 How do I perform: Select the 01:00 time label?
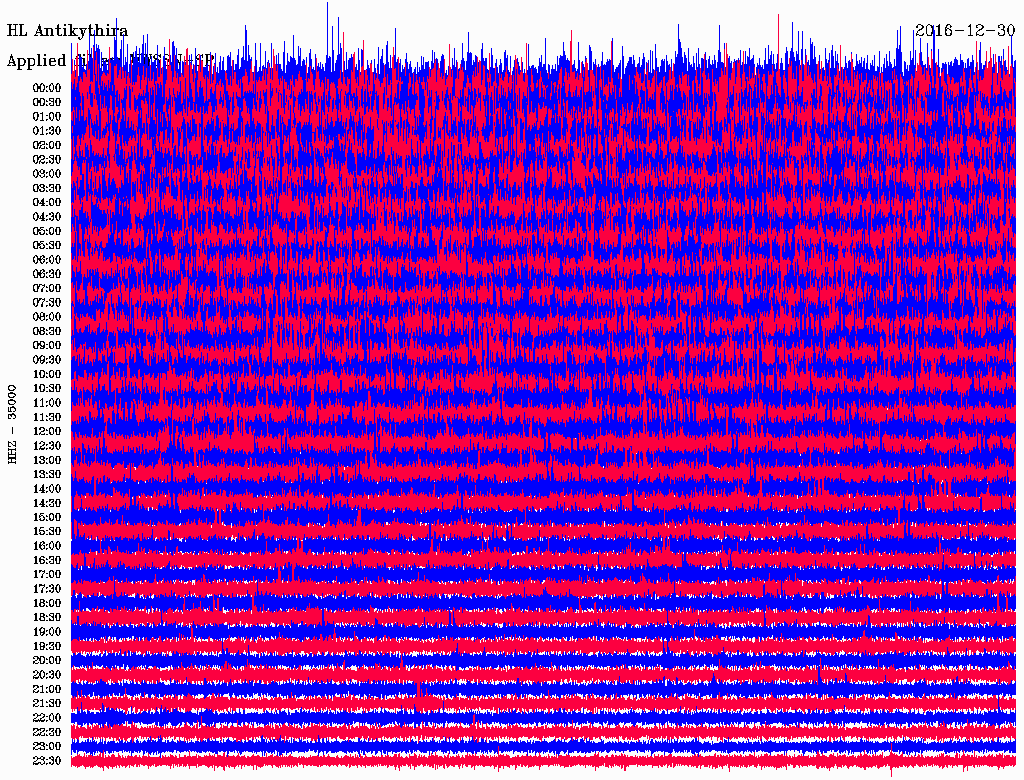pyautogui.click(x=46, y=117)
